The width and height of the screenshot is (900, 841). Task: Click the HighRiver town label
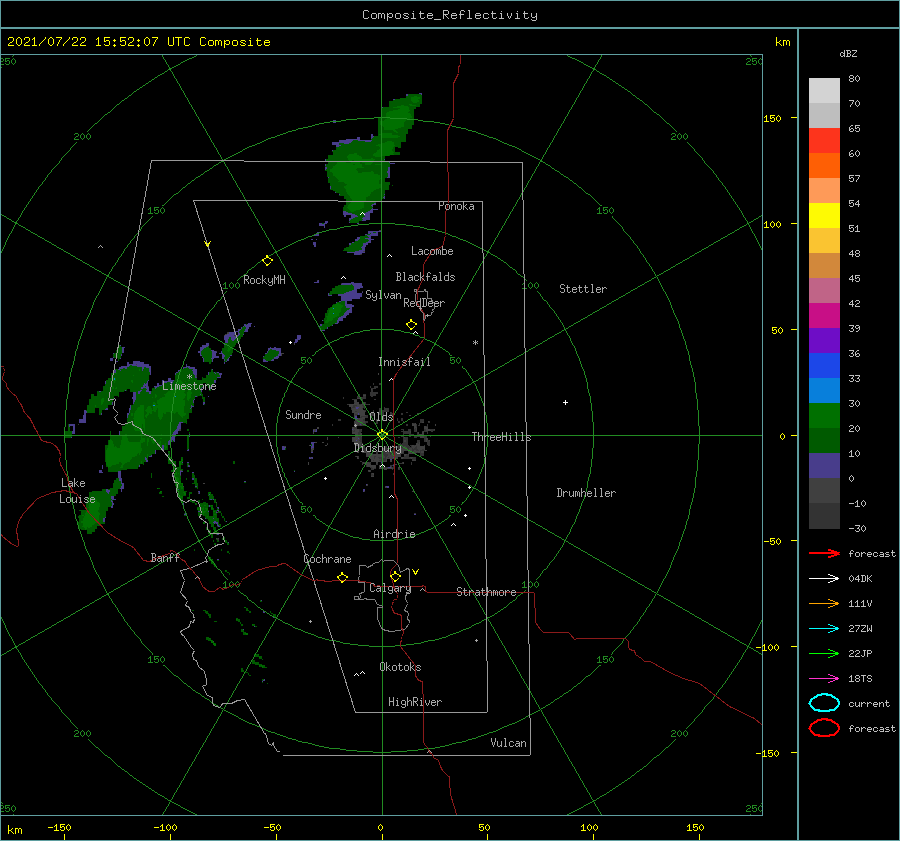coord(414,702)
